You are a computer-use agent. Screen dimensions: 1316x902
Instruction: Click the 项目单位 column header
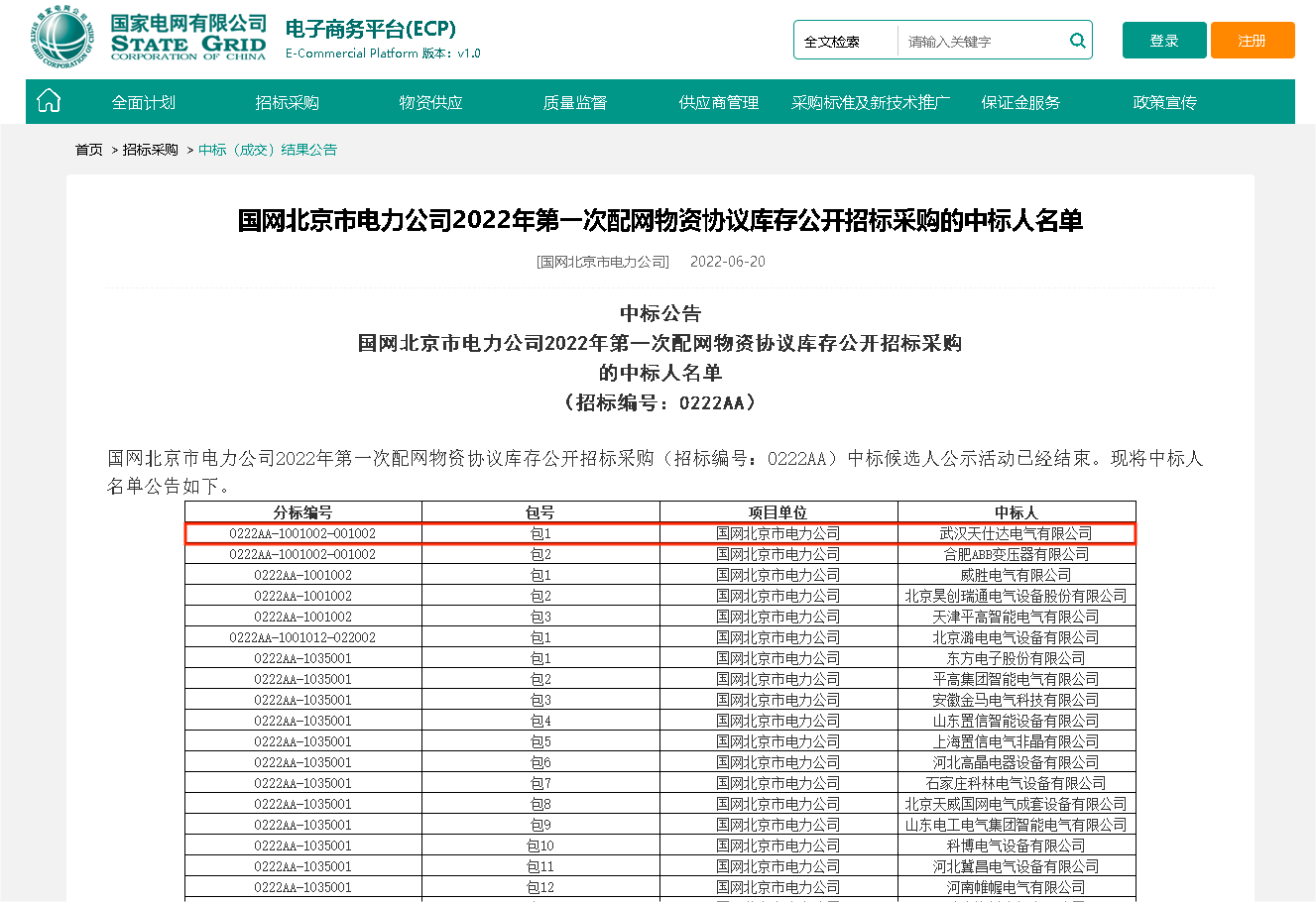[x=778, y=512]
